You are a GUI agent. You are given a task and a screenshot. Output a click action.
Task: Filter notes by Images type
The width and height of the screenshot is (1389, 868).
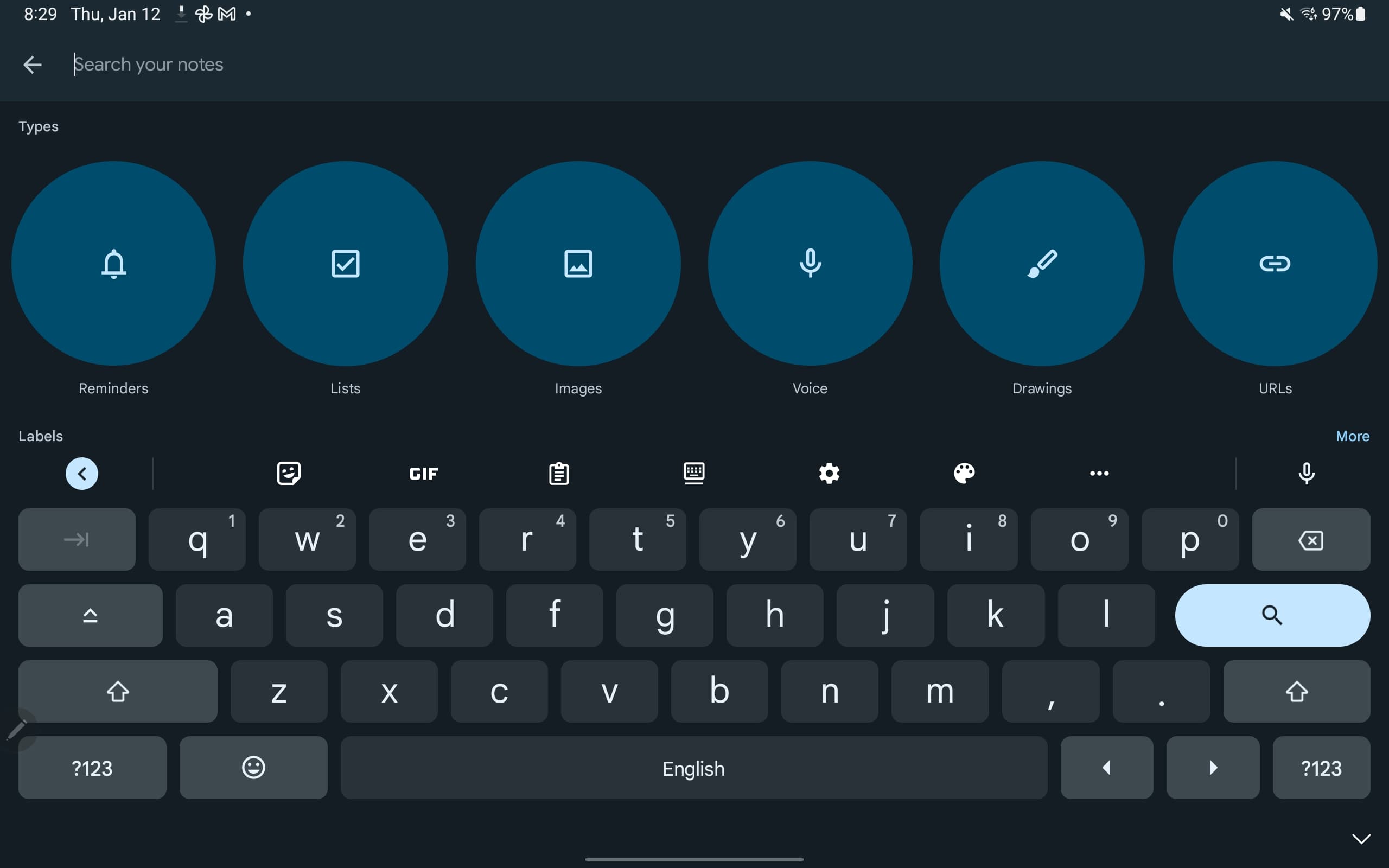point(578,264)
